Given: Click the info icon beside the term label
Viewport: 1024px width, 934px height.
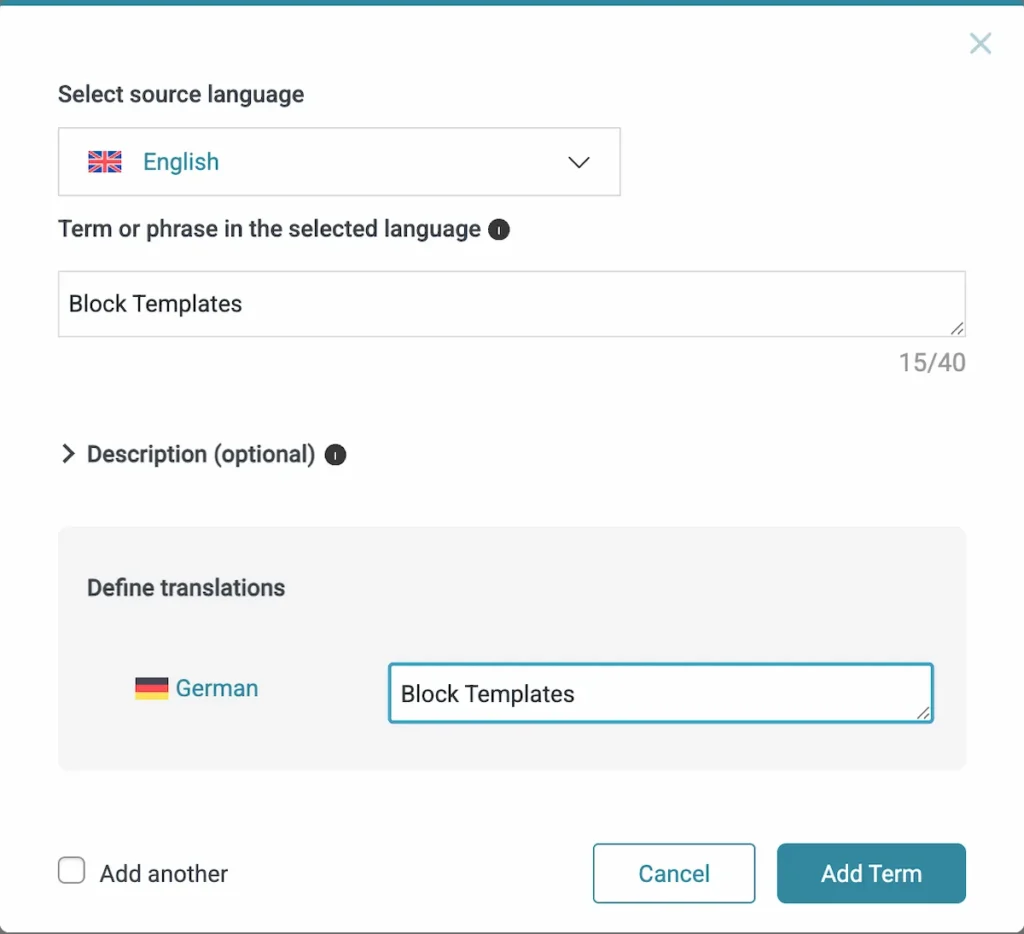Looking at the screenshot, I should coord(499,229).
